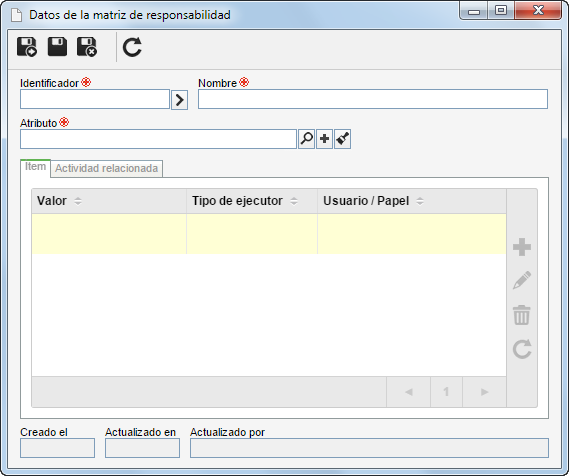Viewport: 569px width, 476px height.
Task: Clear the Atributo field with brush icon
Action: [343, 139]
